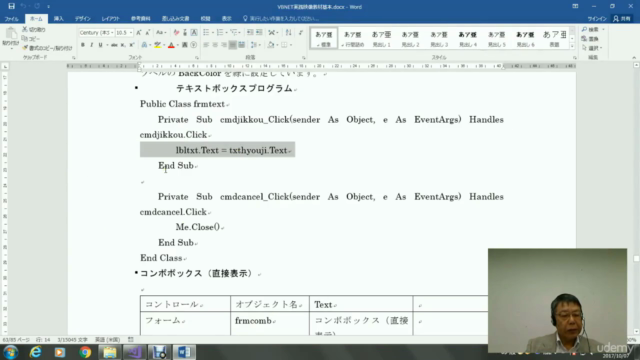Image resolution: width=640 pixels, height=360 pixels.
Task: Apply the Heading 1 (見出し 1) style
Action: pos(381,38)
